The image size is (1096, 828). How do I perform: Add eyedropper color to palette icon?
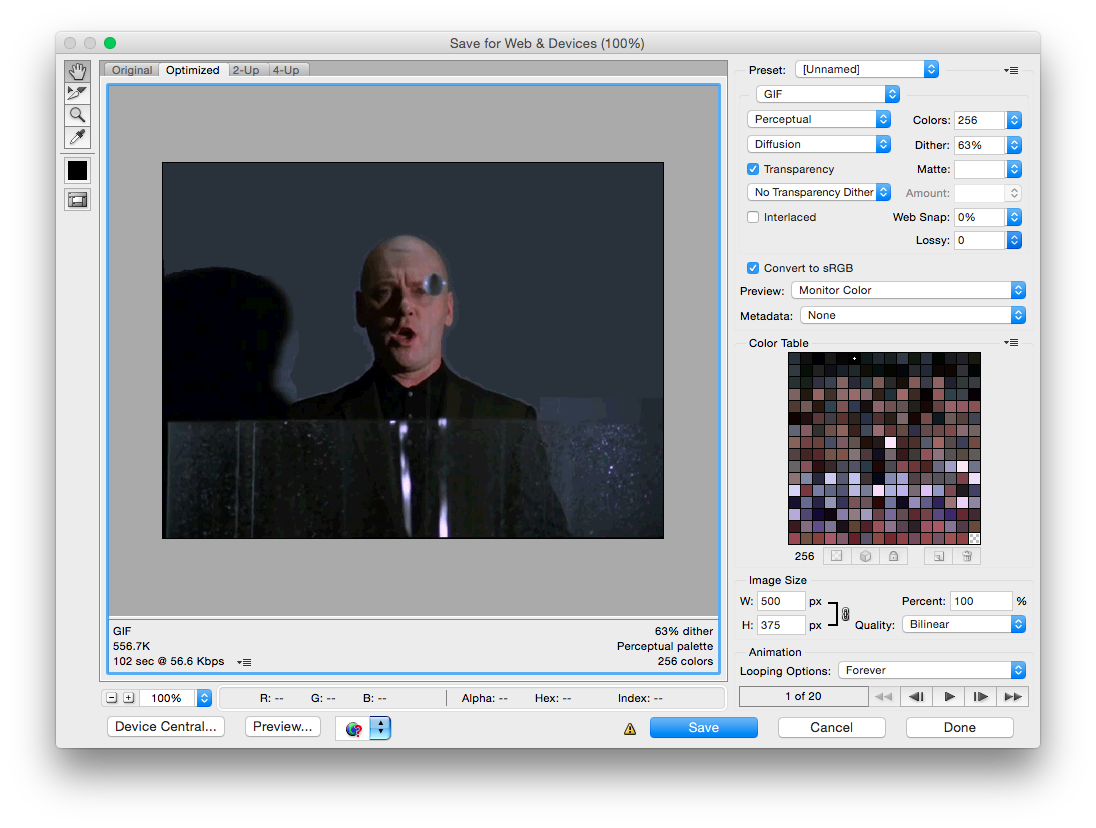point(939,556)
